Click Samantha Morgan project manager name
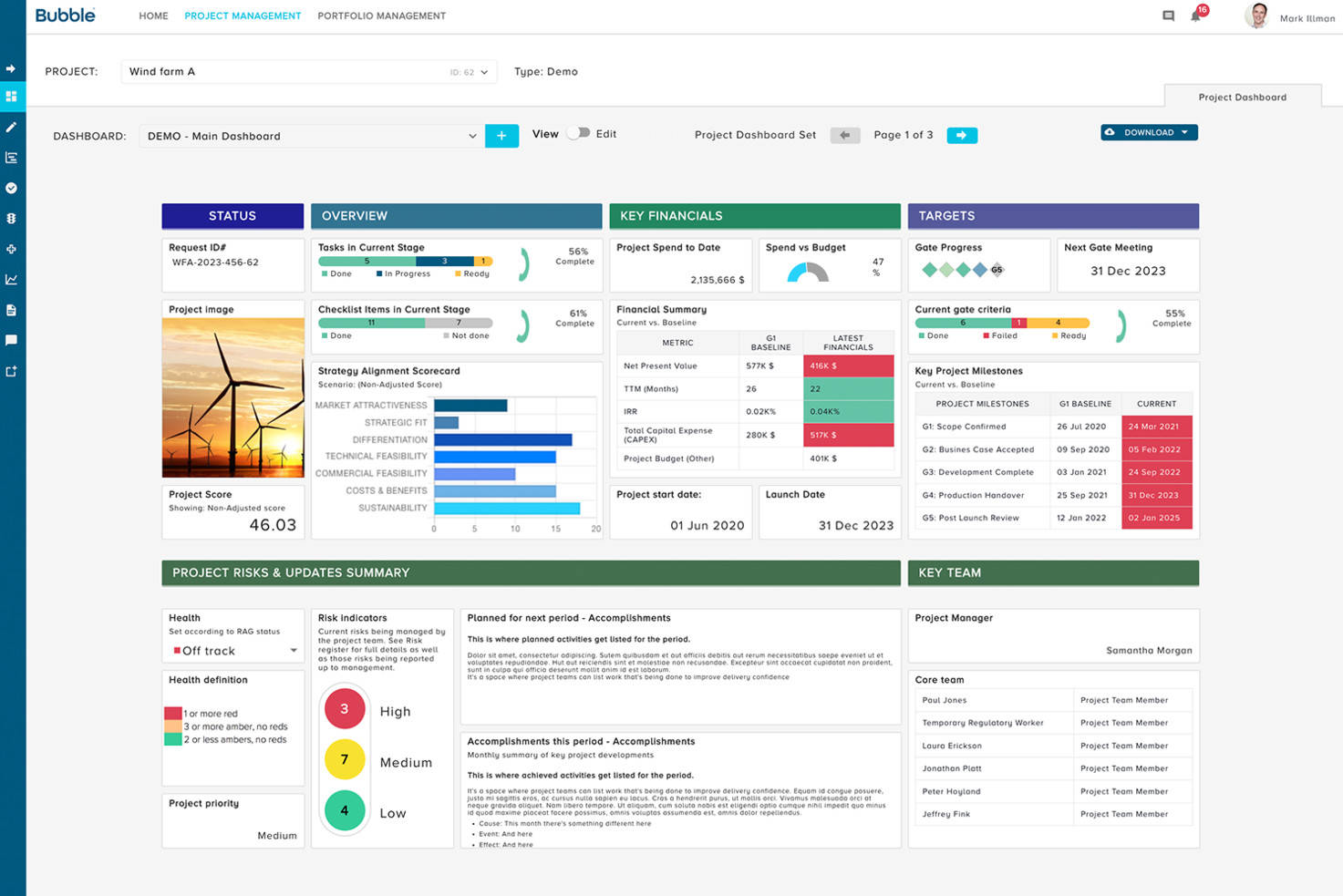This screenshot has width=1343, height=896. tap(1149, 651)
